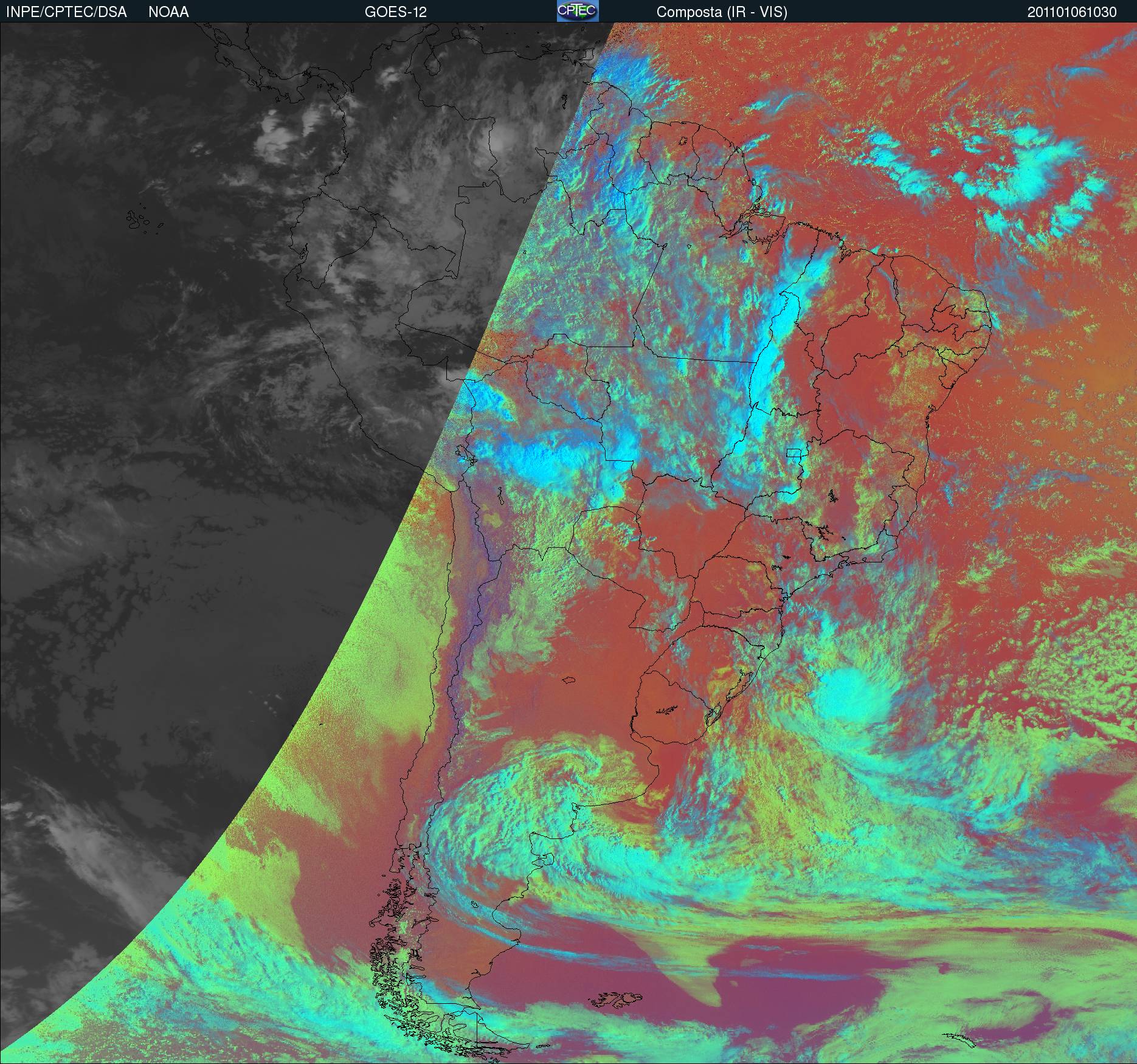Image resolution: width=1137 pixels, height=1064 pixels.
Task: Click the timestamp 201101061030
Action: click(x=1072, y=12)
